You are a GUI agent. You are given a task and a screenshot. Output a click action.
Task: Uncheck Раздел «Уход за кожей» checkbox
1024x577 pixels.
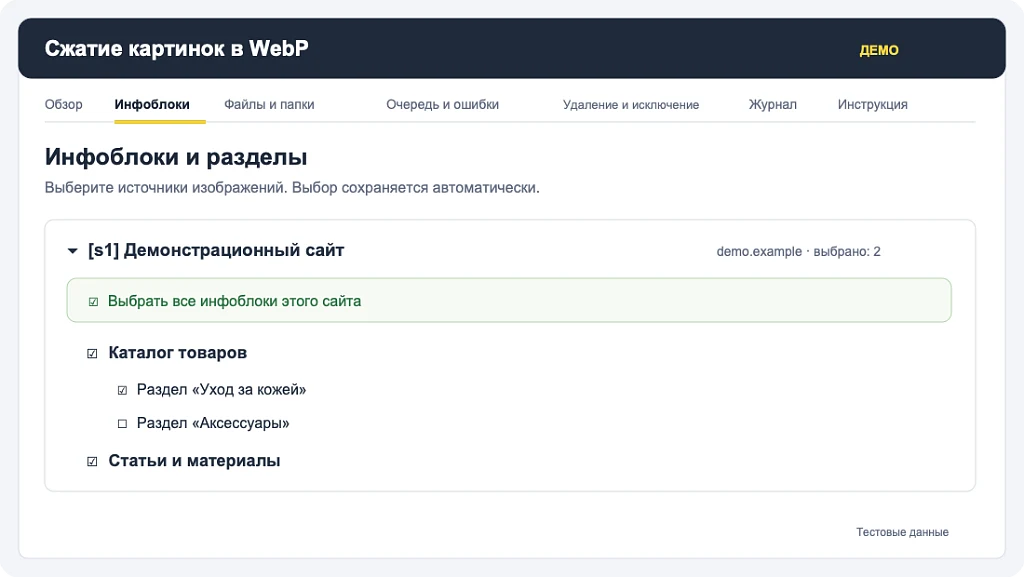[x=122, y=390]
